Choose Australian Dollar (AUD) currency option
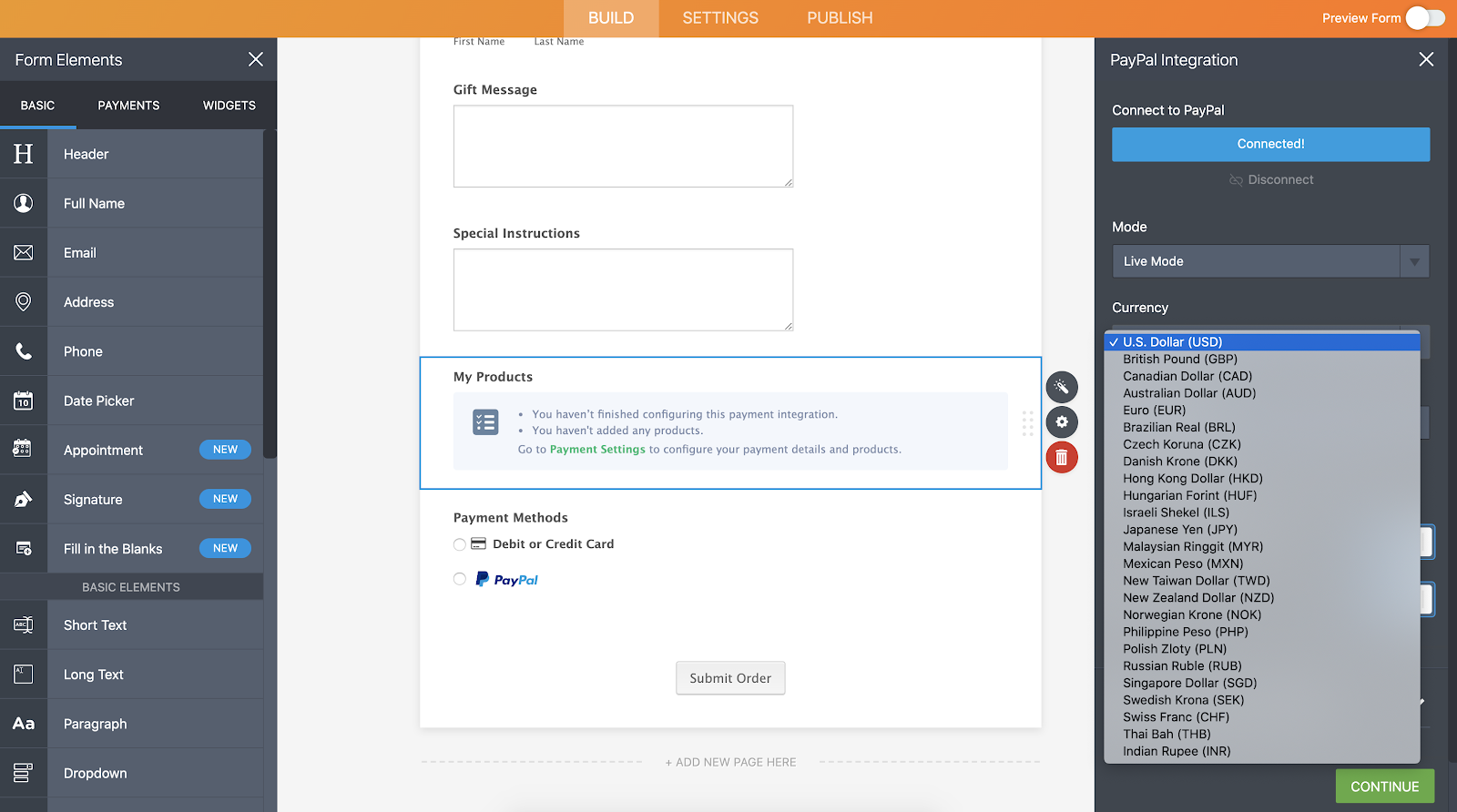This screenshot has width=1457, height=812. (1262, 393)
